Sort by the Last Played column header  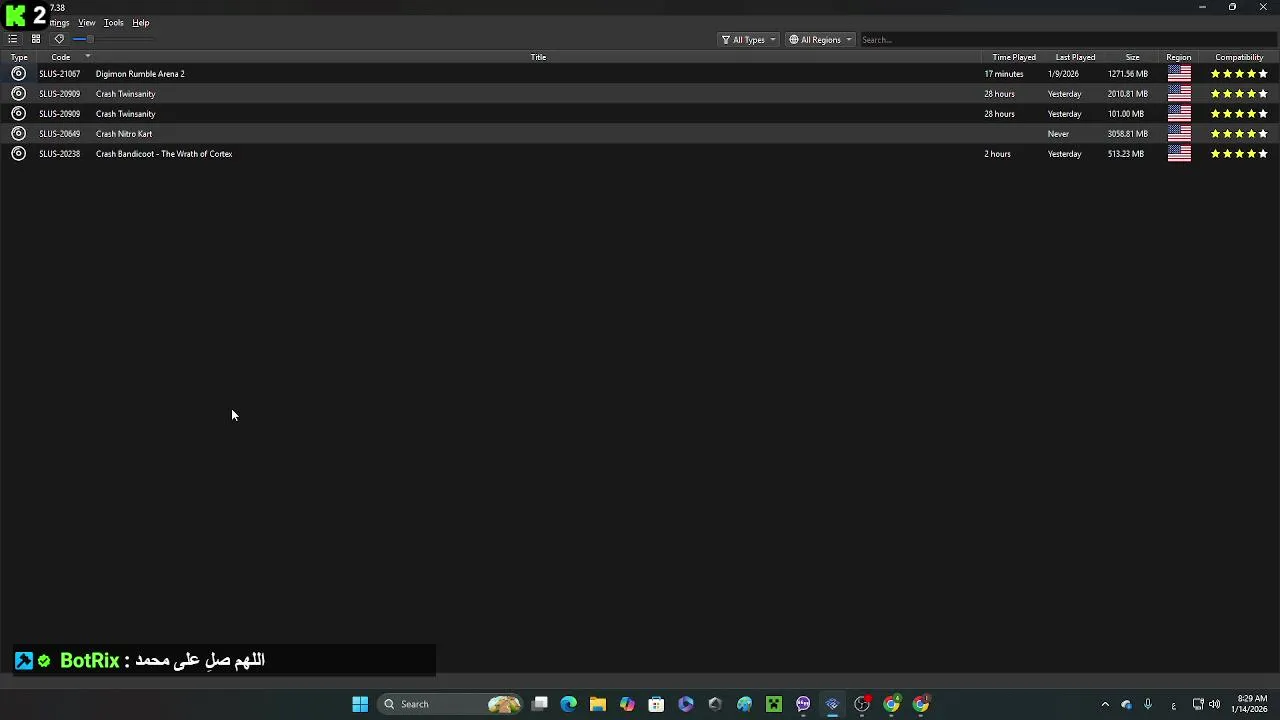[x=1075, y=57]
